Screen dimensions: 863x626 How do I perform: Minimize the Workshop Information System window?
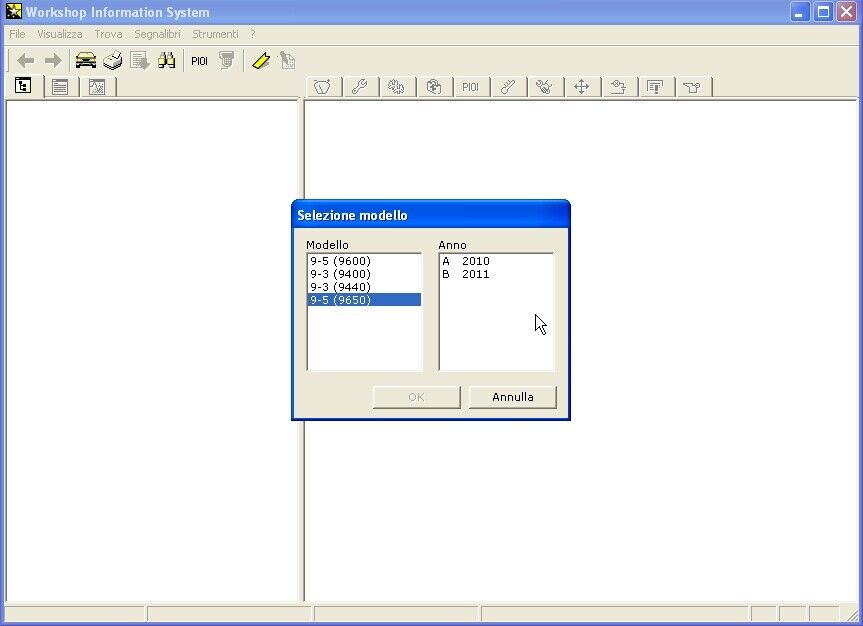point(799,12)
